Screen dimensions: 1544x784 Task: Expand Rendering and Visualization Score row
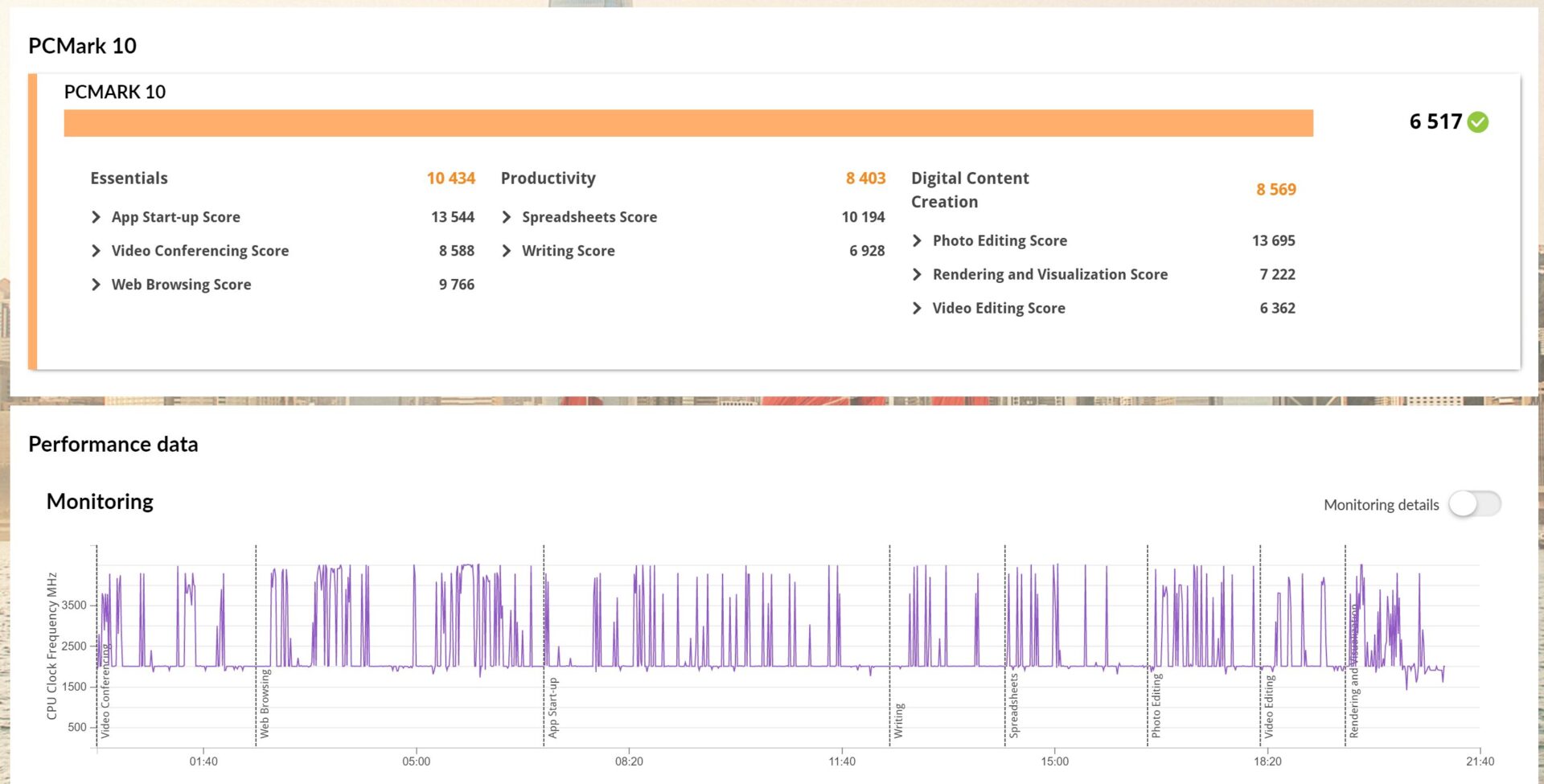(918, 274)
